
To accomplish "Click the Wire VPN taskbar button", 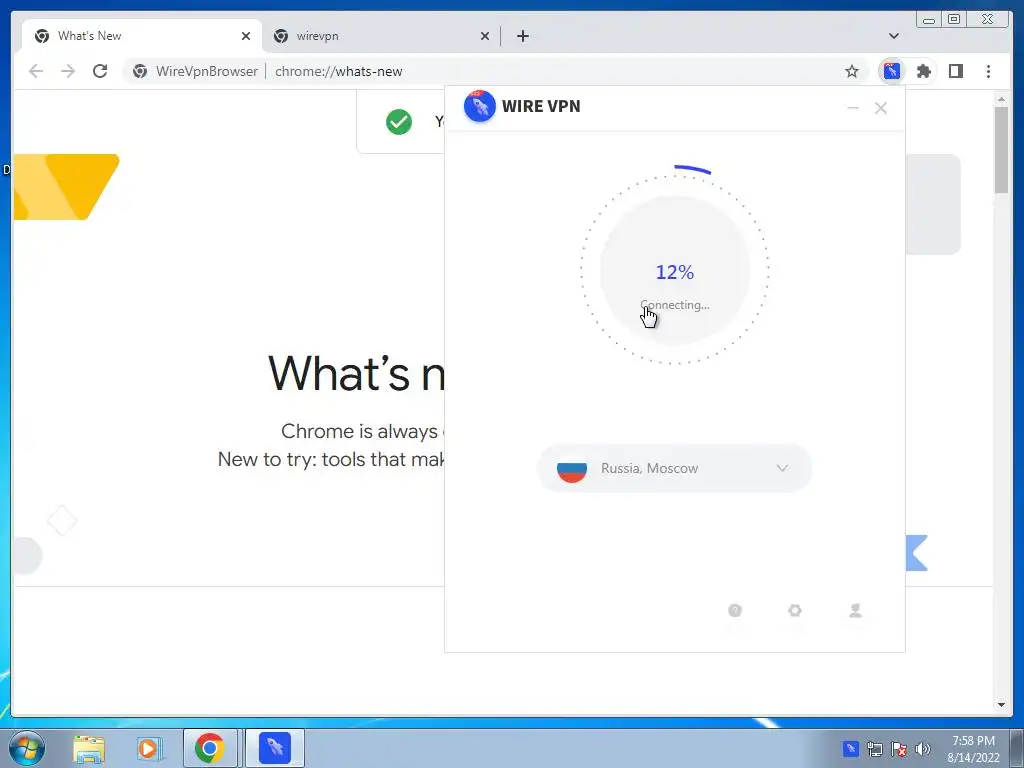I will coord(274,748).
